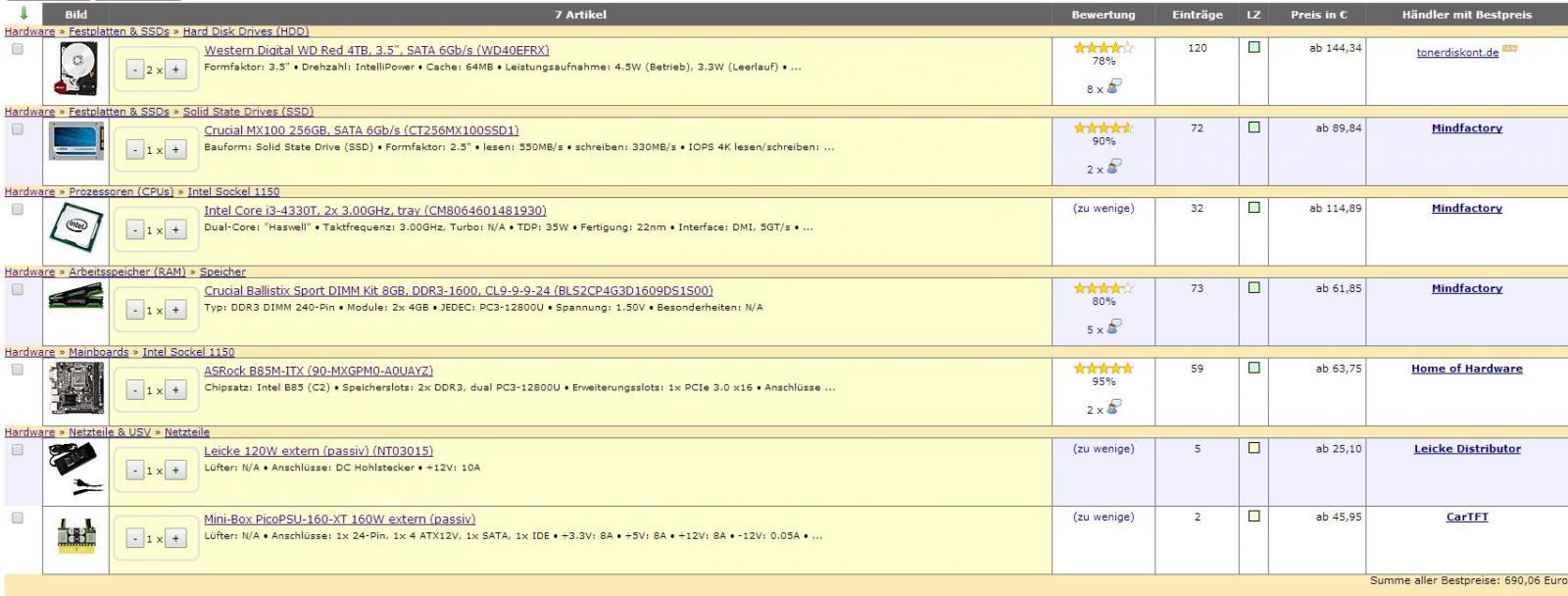Image resolution: width=1568 pixels, height=596 pixels.
Task: Increase quantity of Mini-Box PicoPSU-160-XT
Action: click(x=175, y=539)
